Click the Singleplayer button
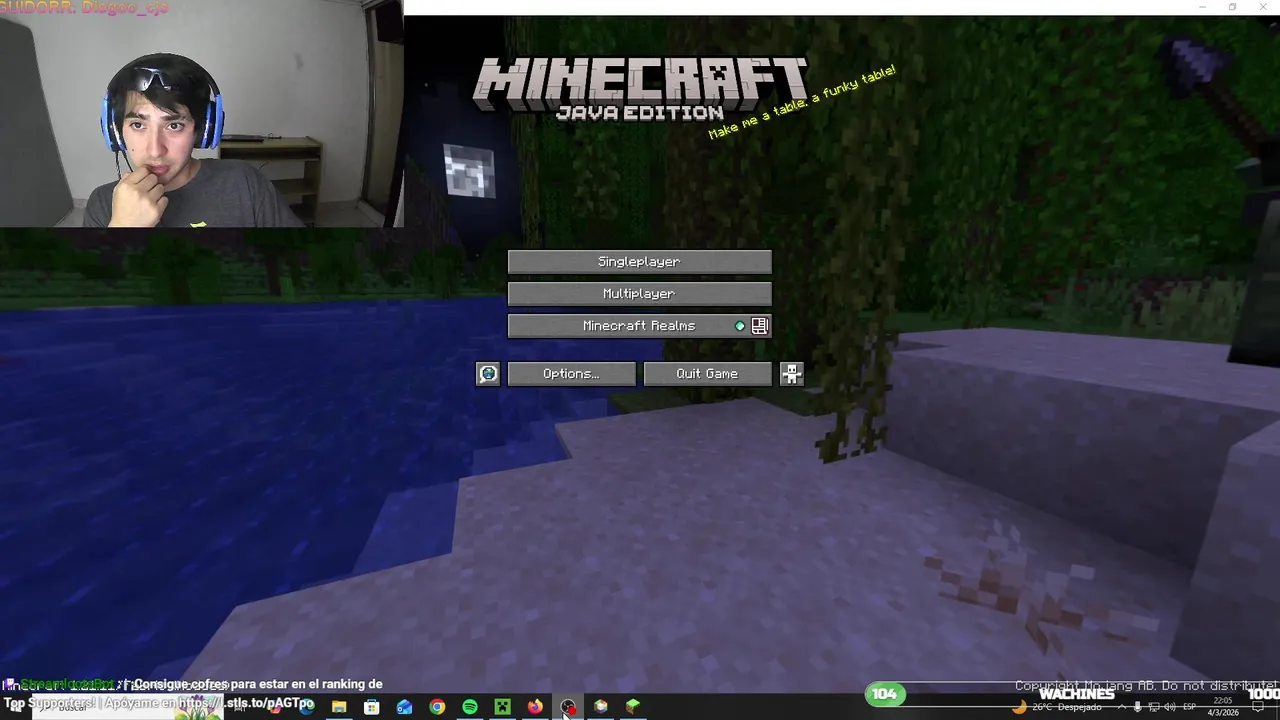 (x=639, y=262)
